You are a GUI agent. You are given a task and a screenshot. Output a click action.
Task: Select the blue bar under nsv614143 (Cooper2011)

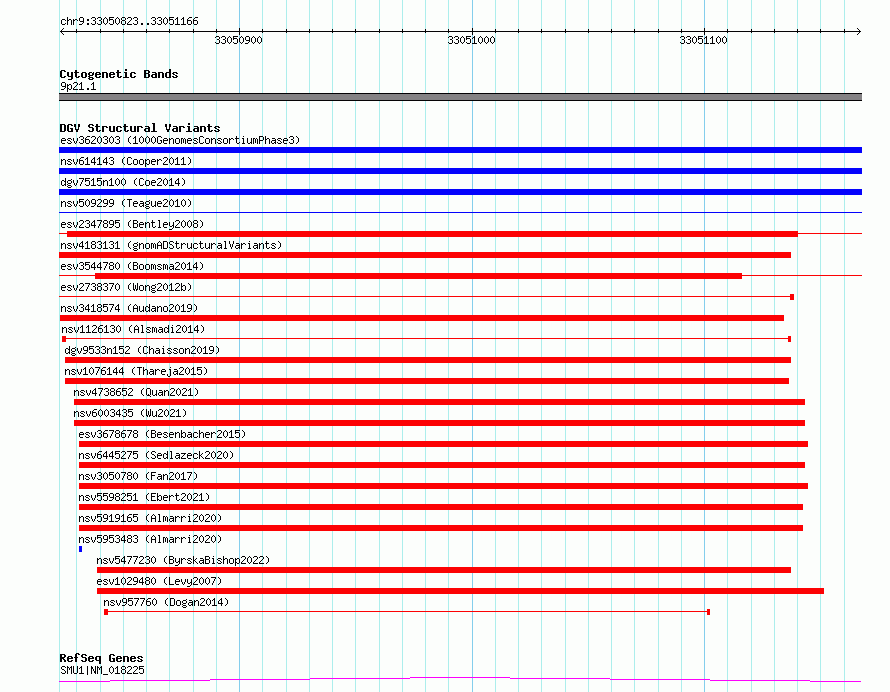click(x=460, y=171)
